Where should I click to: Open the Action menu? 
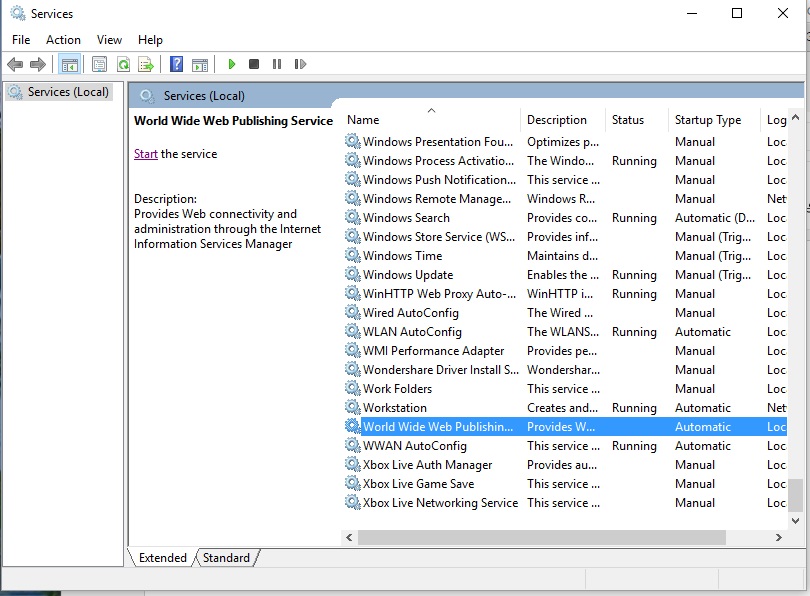(x=63, y=40)
